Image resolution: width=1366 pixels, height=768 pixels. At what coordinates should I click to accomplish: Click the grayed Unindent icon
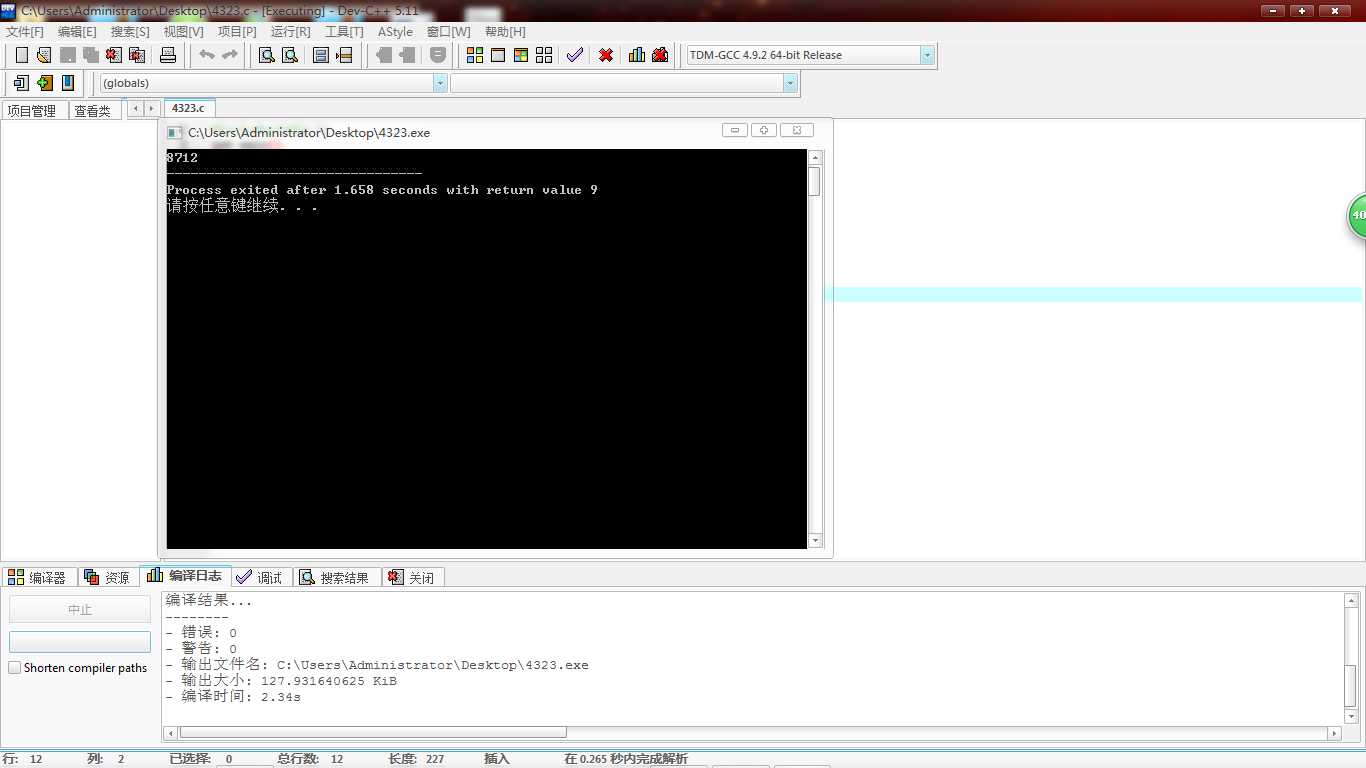tap(407, 55)
